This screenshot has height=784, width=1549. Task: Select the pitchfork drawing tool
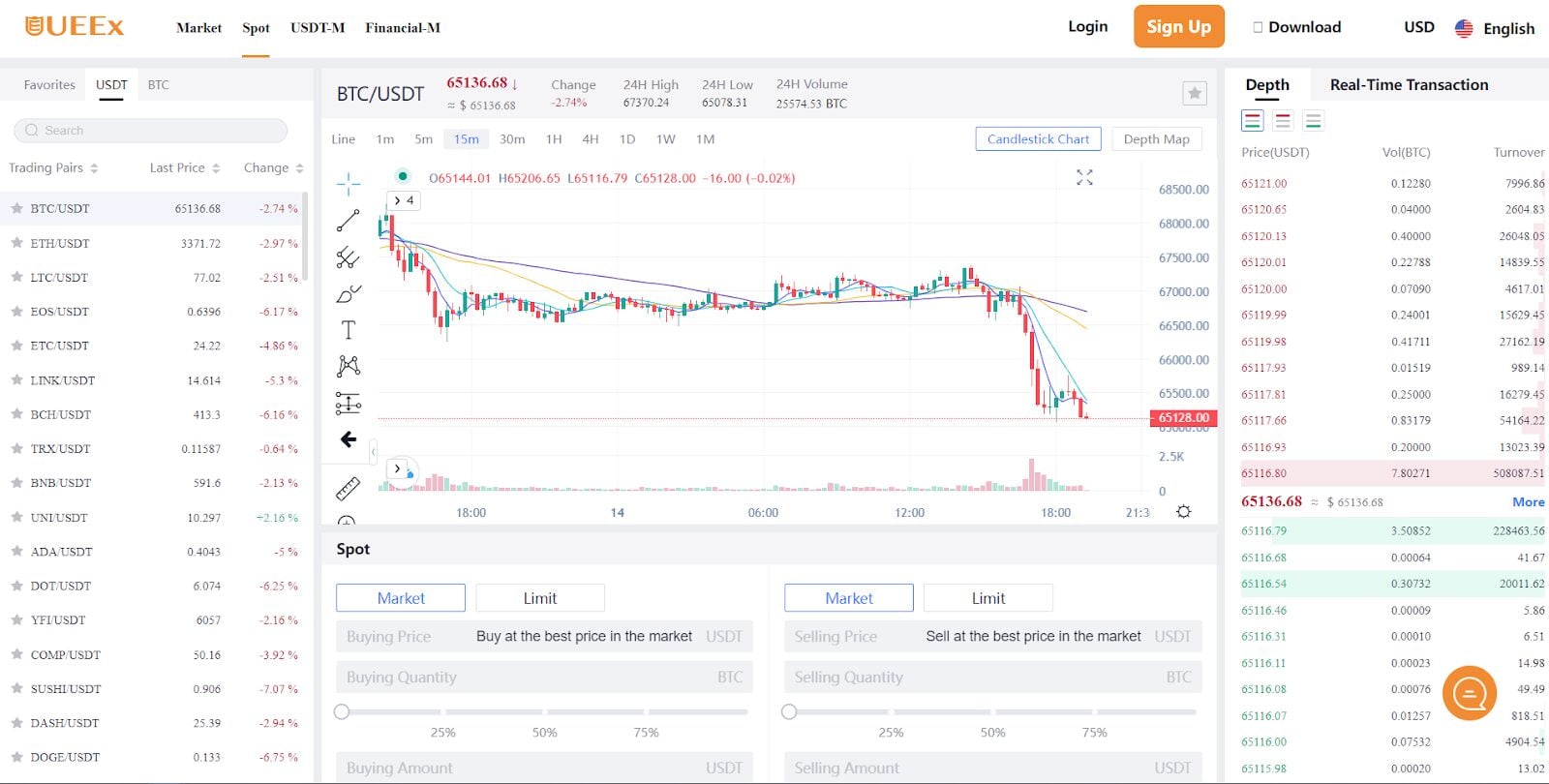click(x=349, y=257)
